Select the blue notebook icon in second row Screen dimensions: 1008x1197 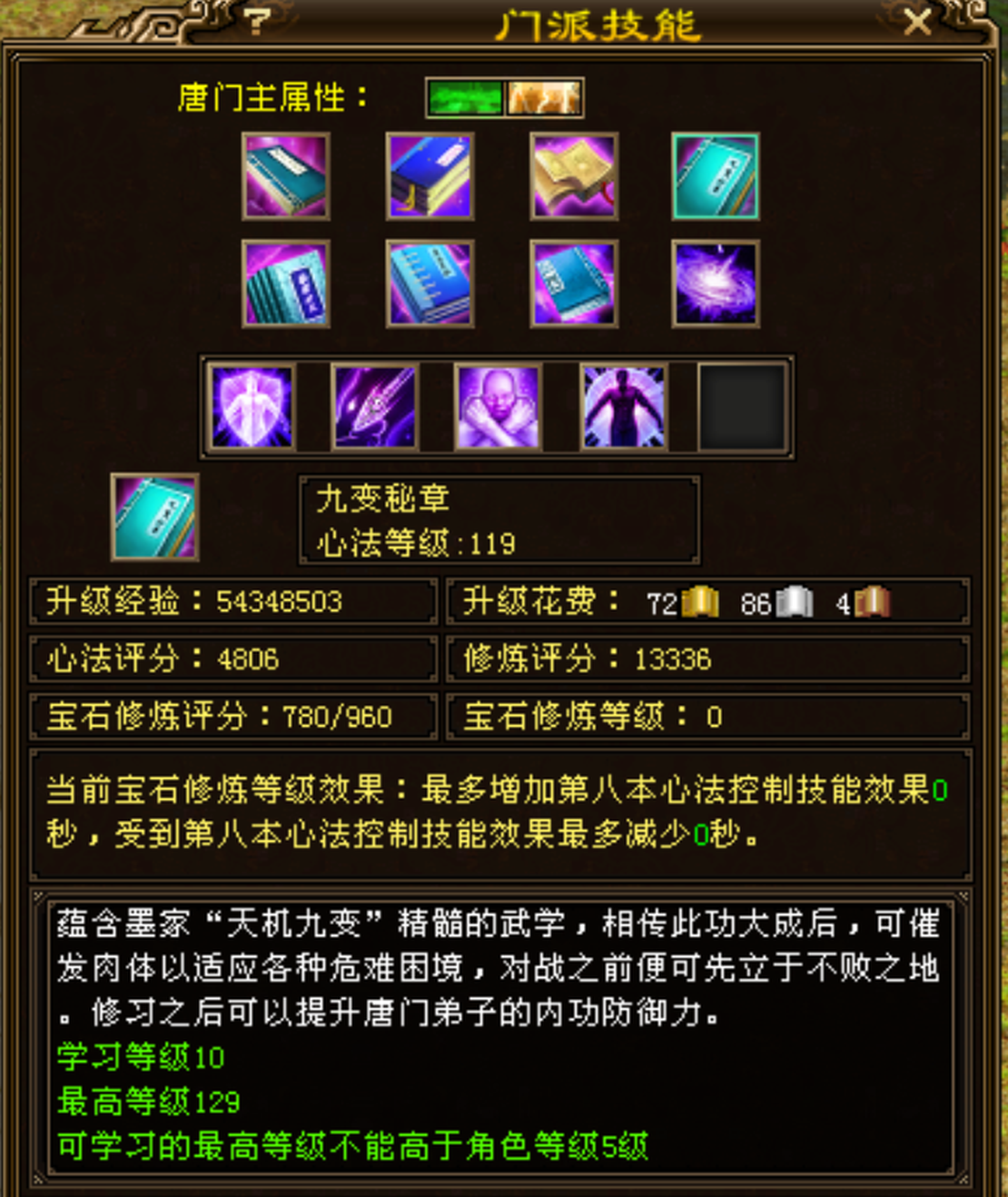tap(430, 283)
